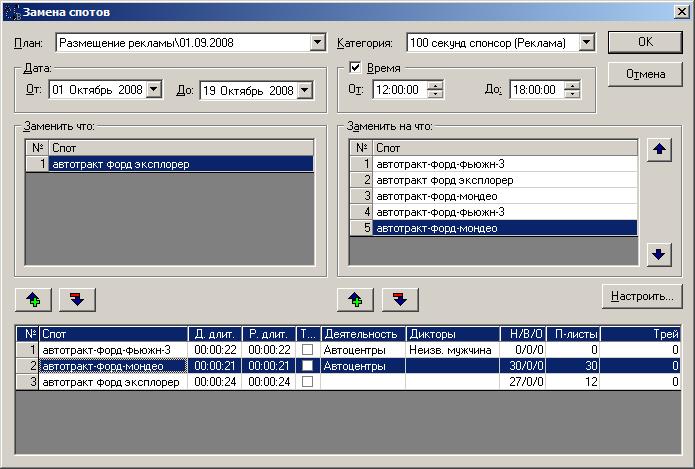The width and height of the screenshot is (695, 469).
Task: Move selected replacement spot down with blue arrow
Action: pyautogui.click(x=659, y=254)
